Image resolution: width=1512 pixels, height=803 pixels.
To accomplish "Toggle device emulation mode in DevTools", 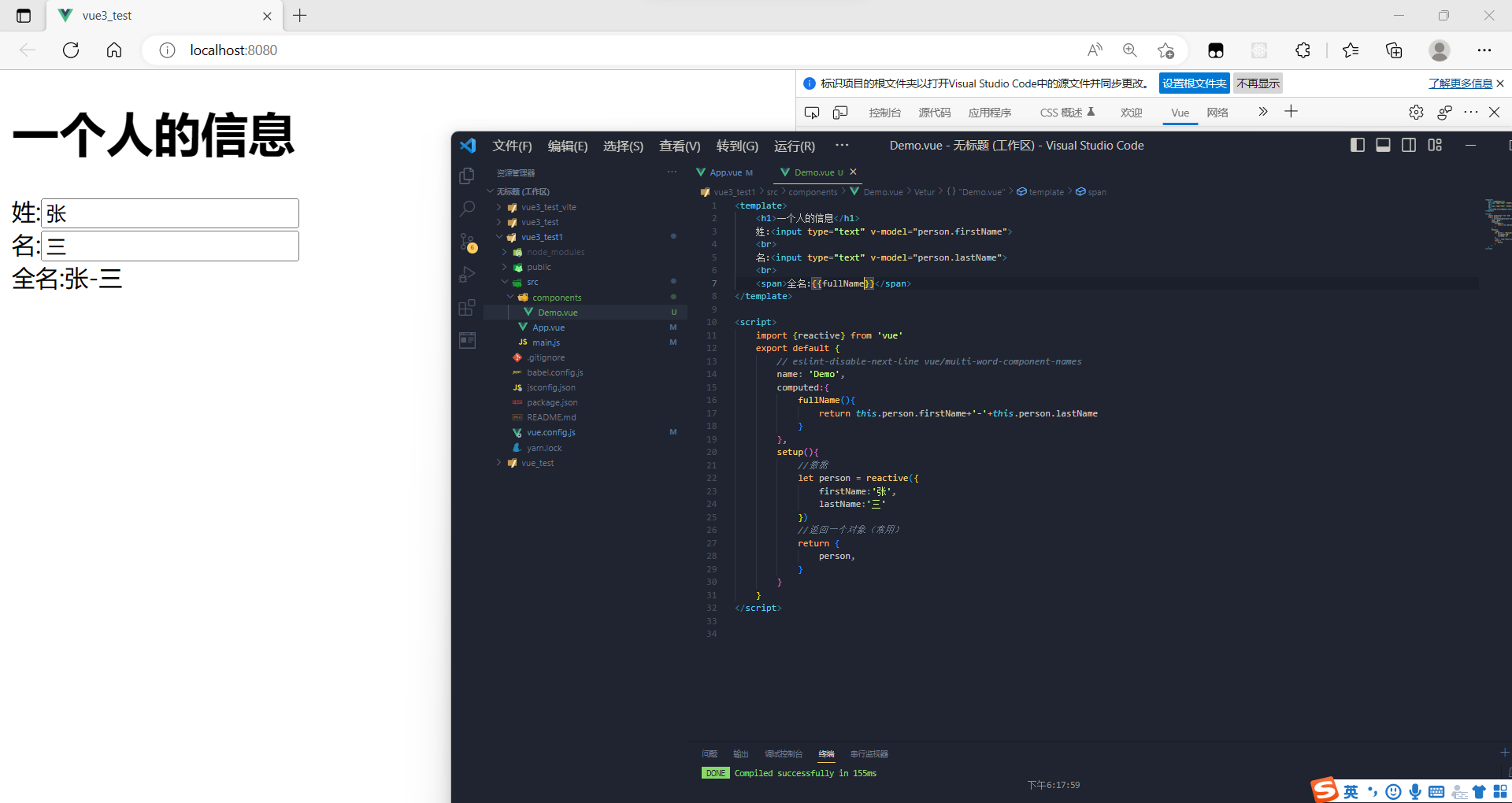I will click(839, 112).
